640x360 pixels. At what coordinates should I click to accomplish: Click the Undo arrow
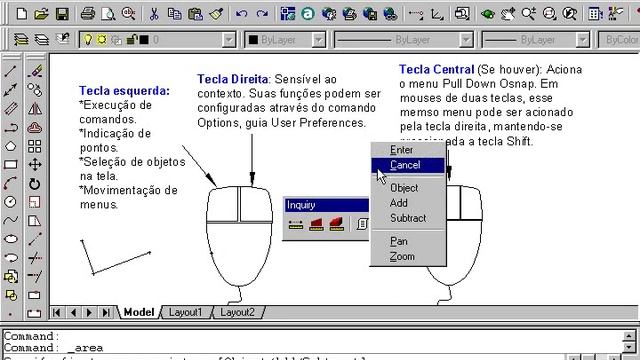click(241, 14)
